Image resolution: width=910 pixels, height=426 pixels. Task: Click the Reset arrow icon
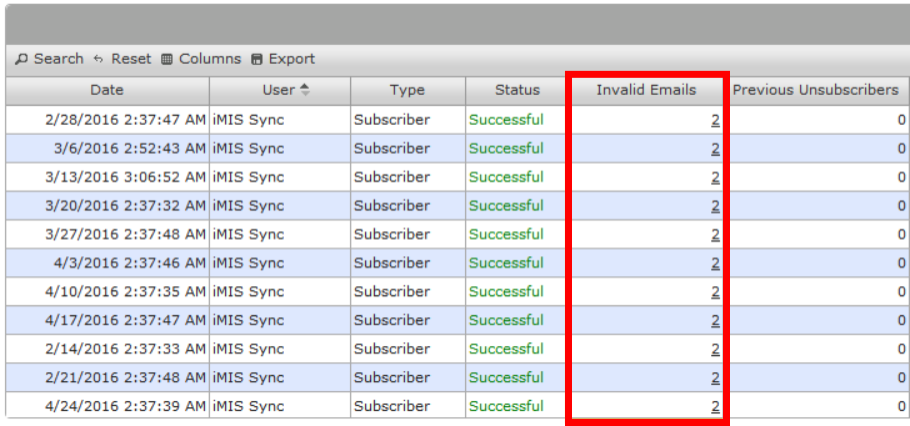tap(98, 59)
